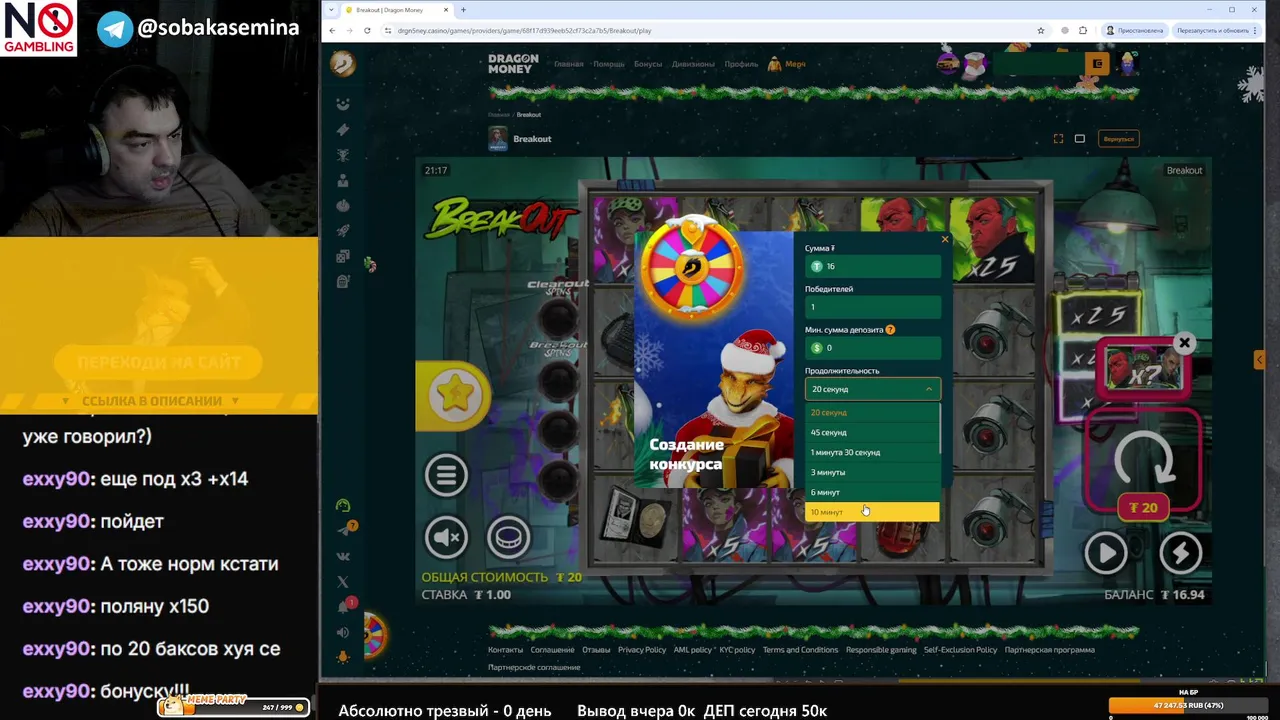The height and width of the screenshot is (720, 1280).
Task: Toggle site sound speaker in sidebar
Action: pos(343,632)
